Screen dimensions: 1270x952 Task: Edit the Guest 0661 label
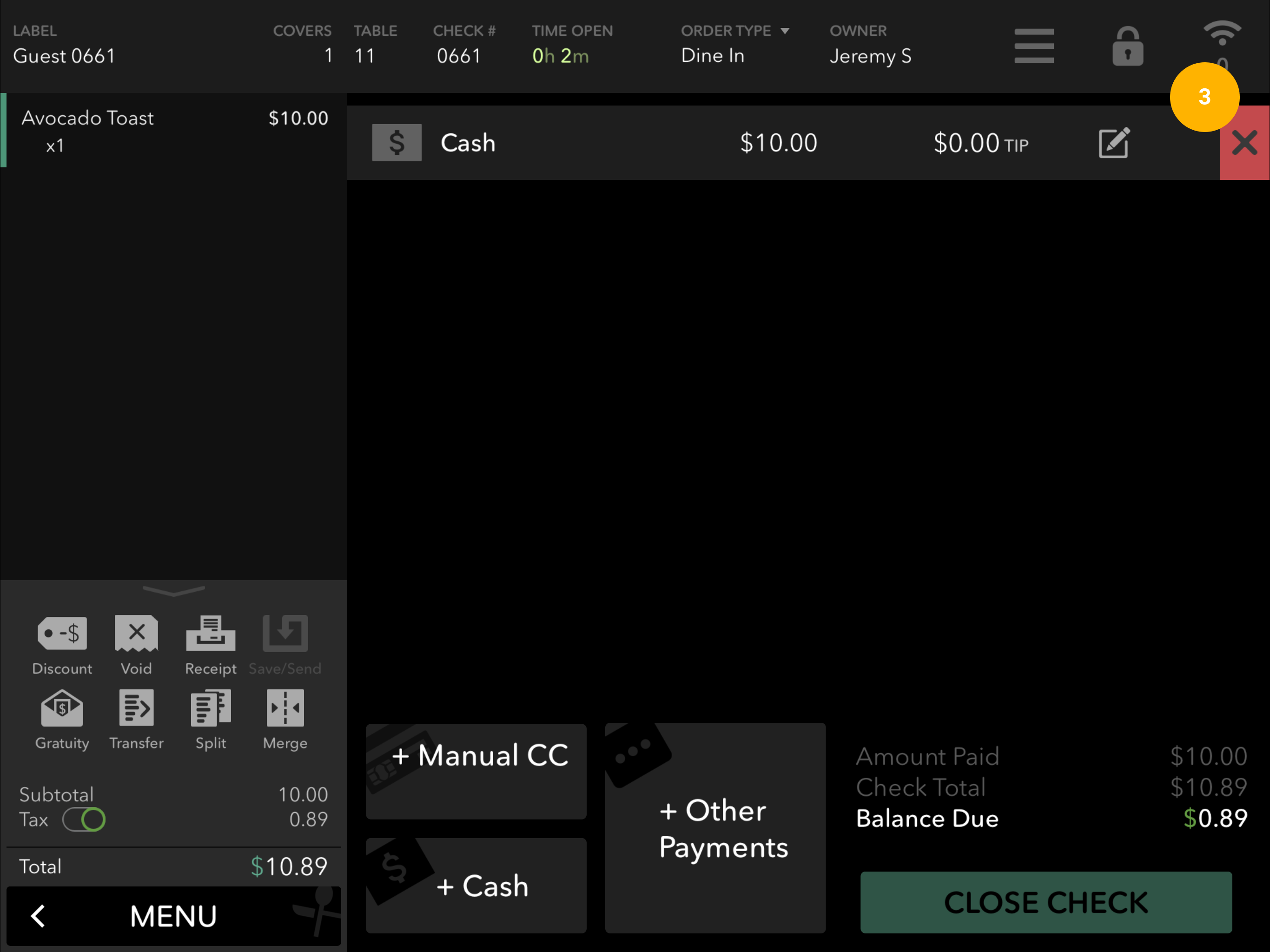point(64,56)
